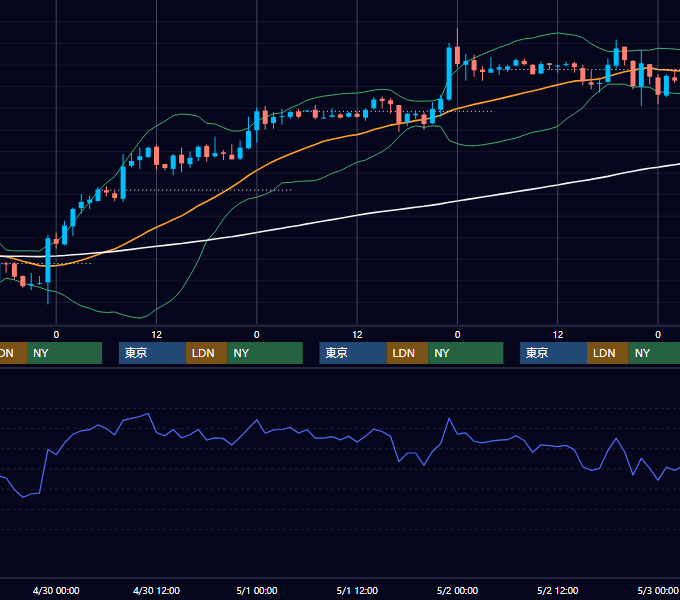Click the 5/1 00:00 date label
Image resolution: width=680 pixels, height=600 pixels.
tap(257, 590)
